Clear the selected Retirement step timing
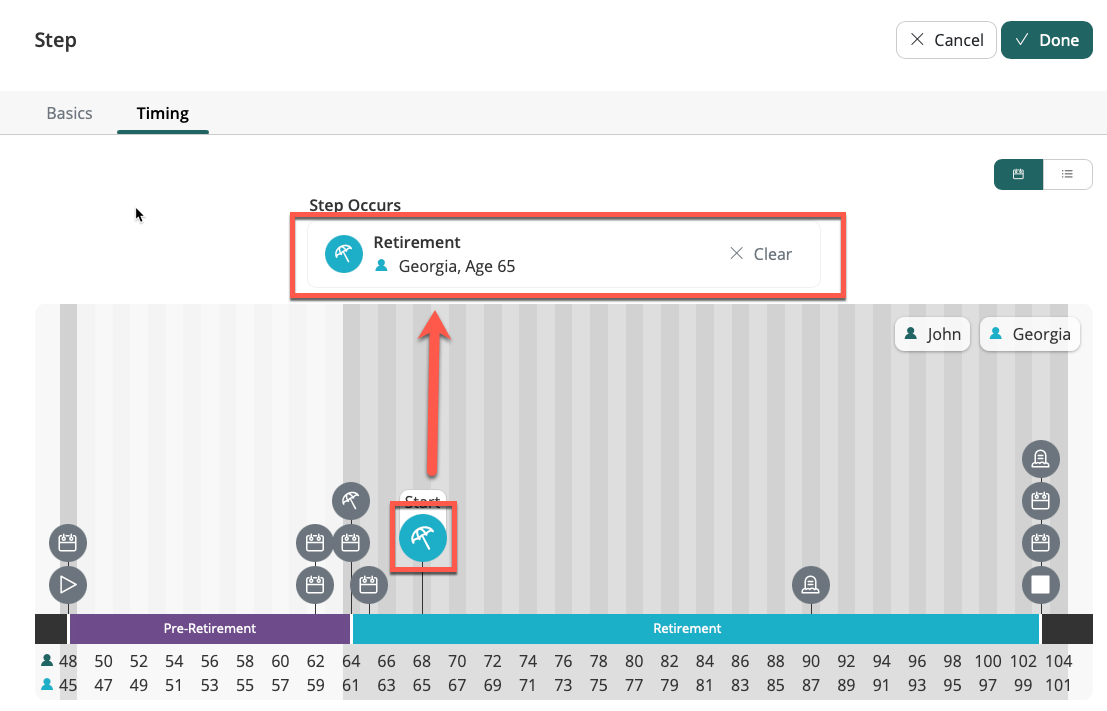Image resolution: width=1107 pixels, height=711 pixels. pyautogui.click(x=761, y=254)
